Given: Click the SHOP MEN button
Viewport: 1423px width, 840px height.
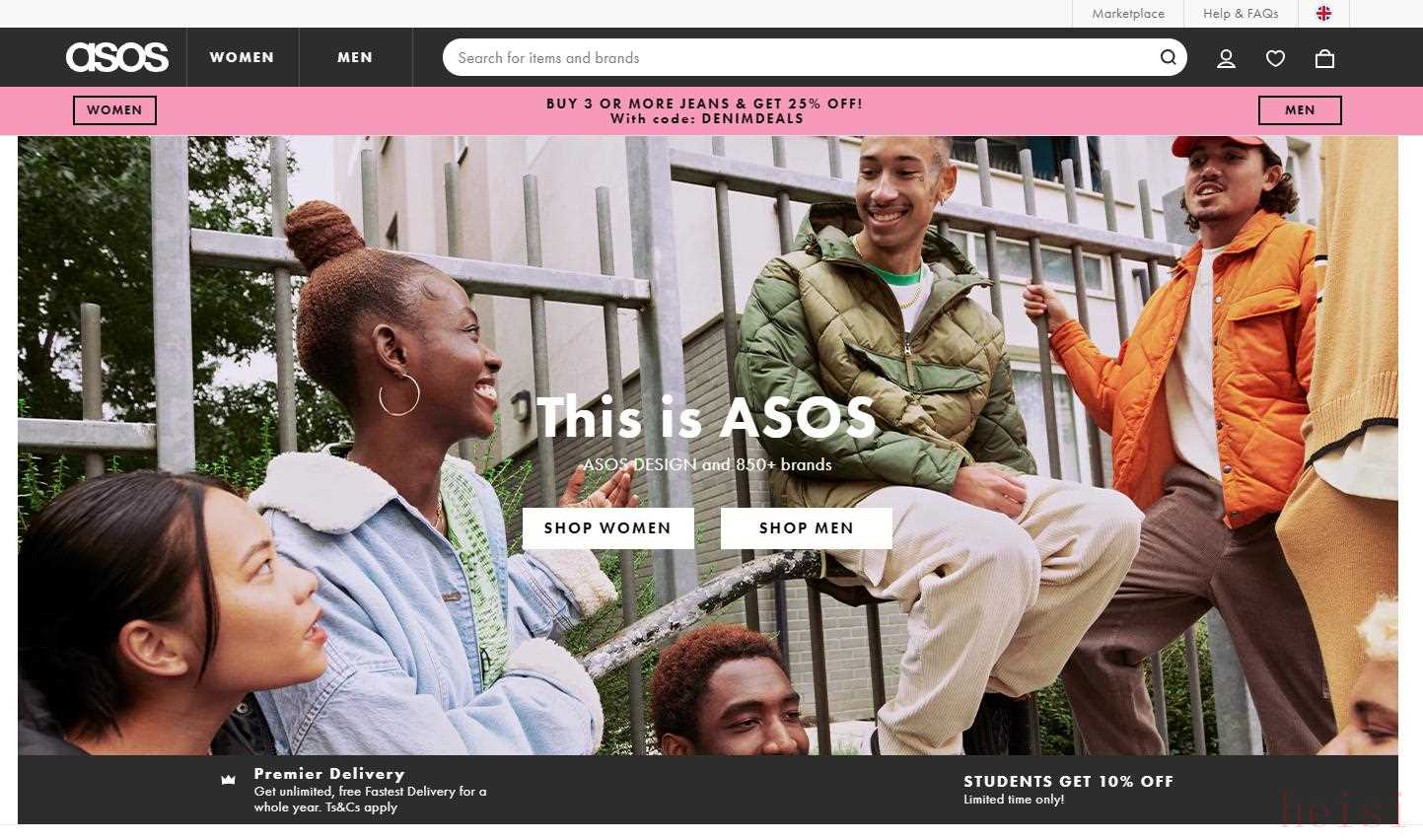Looking at the screenshot, I should [x=806, y=528].
